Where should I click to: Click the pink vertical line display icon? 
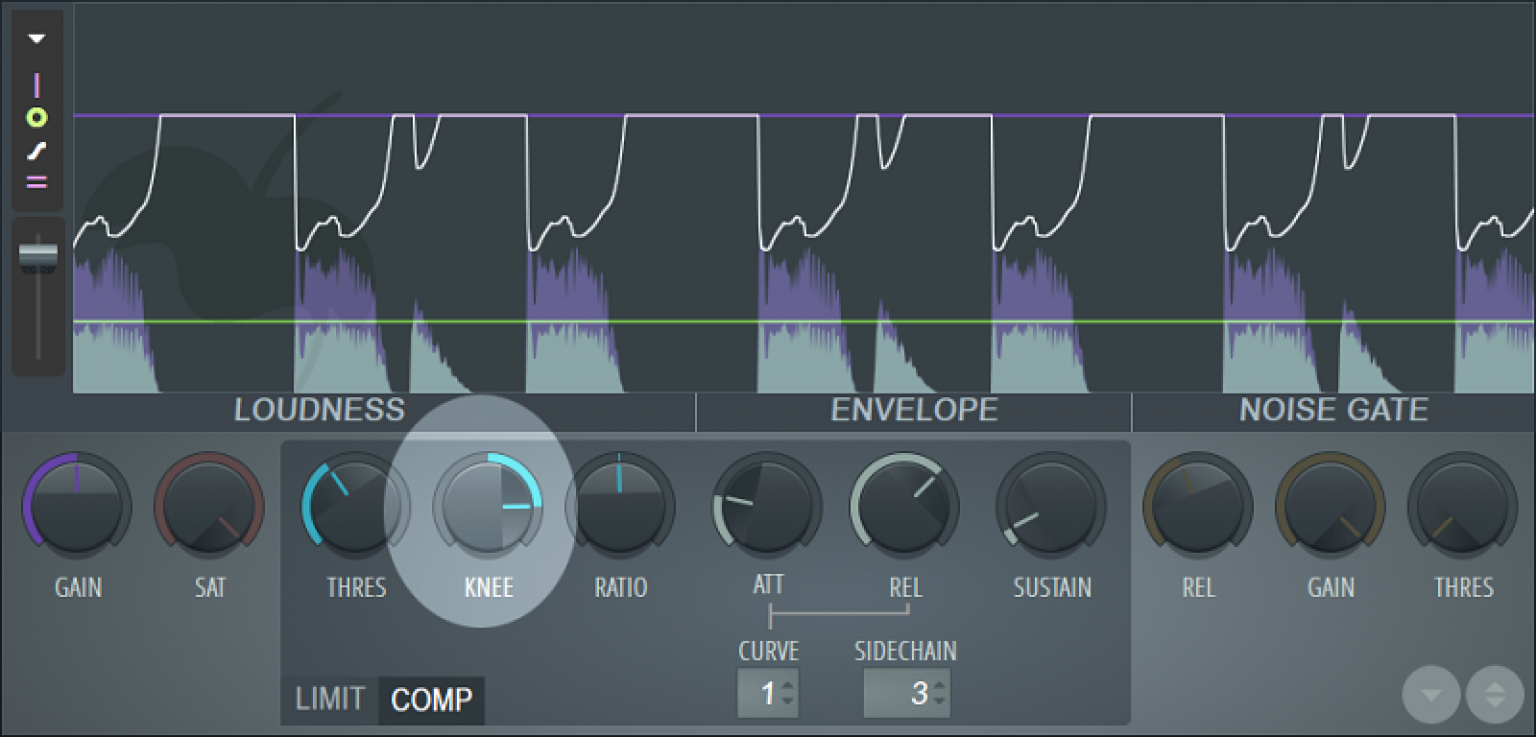(37, 85)
